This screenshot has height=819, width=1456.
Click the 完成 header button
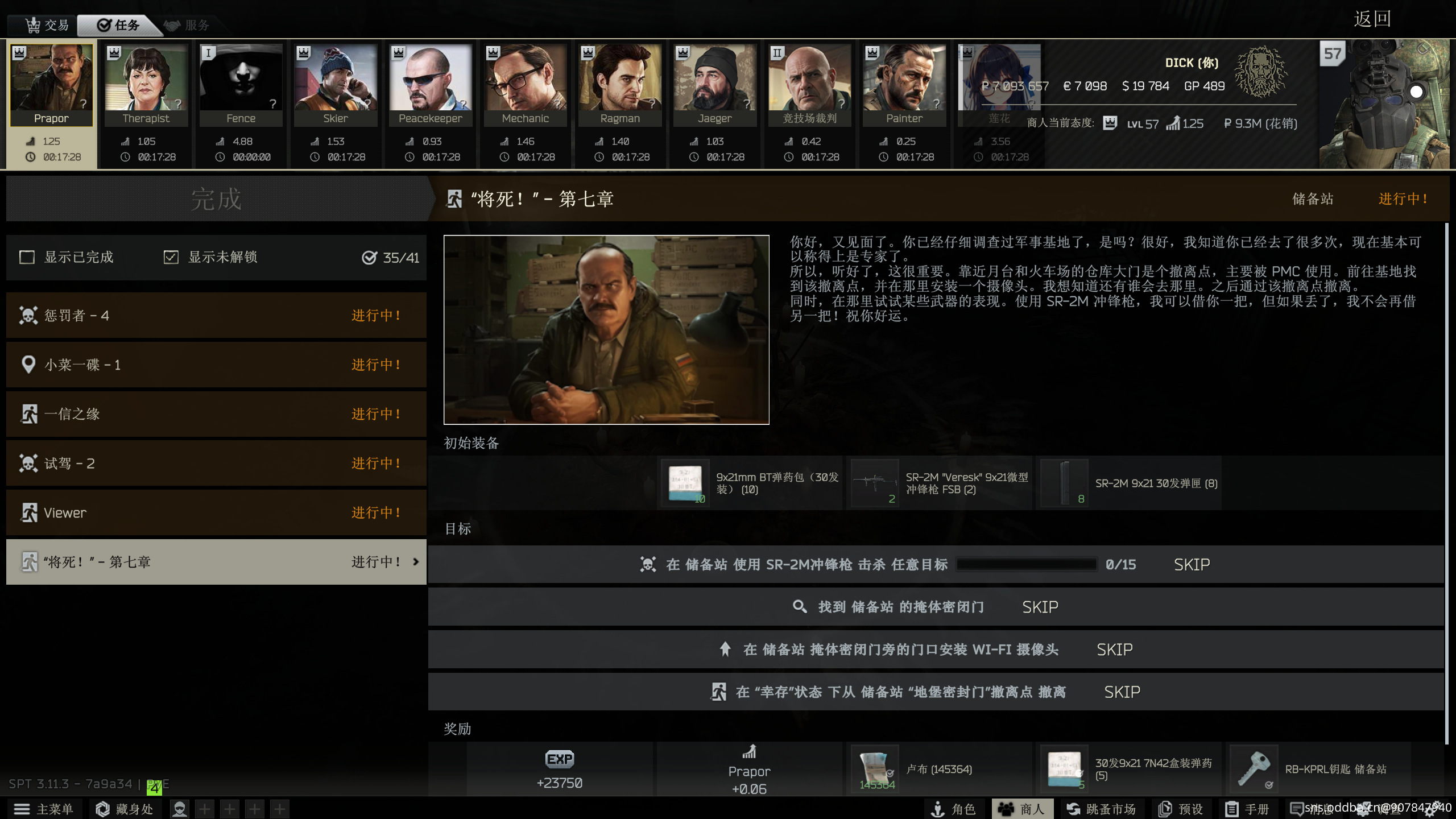[216, 199]
